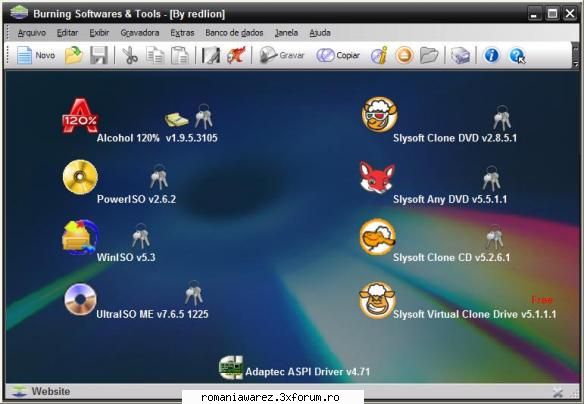This screenshot has height=404, width=584.
Task: Click the scissors cut toolbar icon
Action: [130, 55]
